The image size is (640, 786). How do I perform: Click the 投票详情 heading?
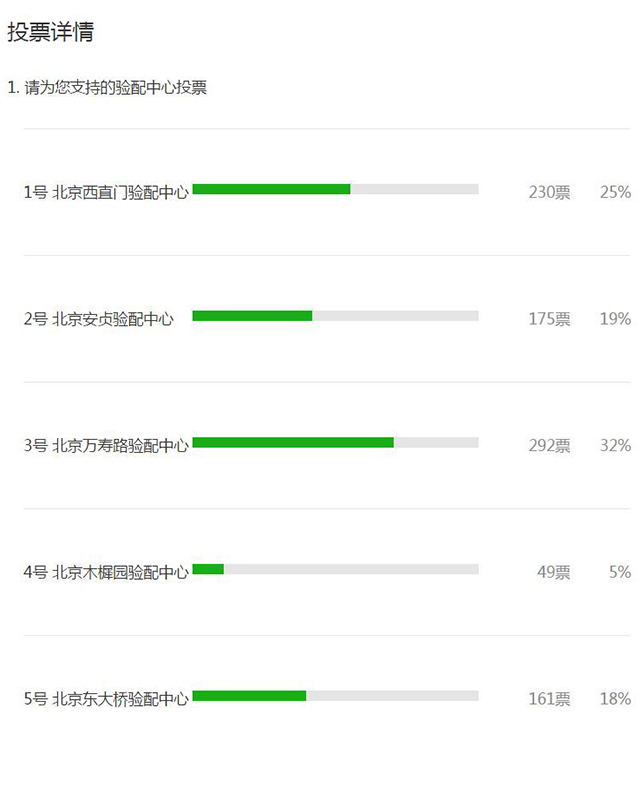click(51, 32)
